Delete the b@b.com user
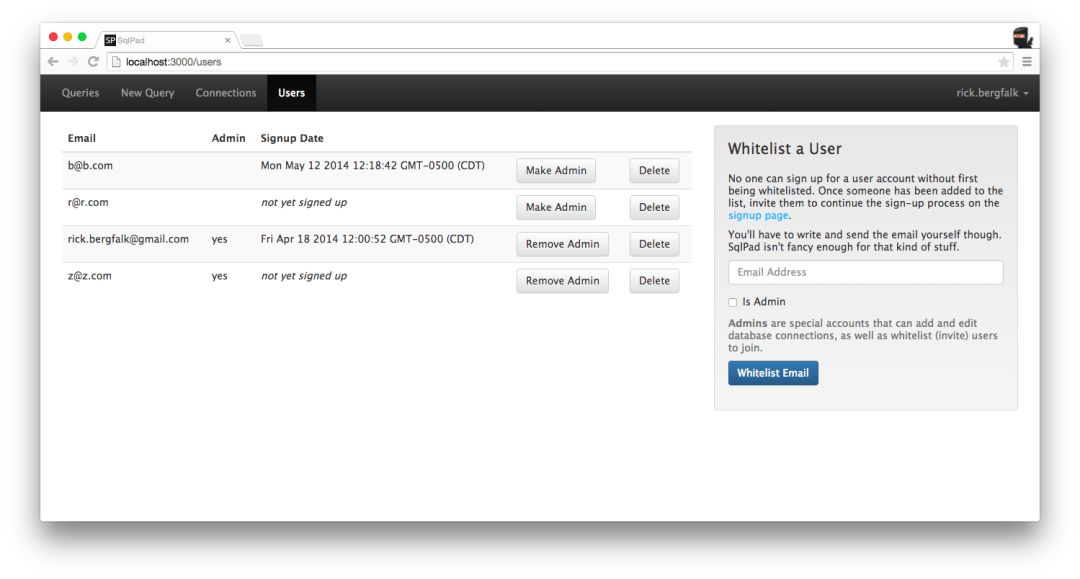 [654, 171]
